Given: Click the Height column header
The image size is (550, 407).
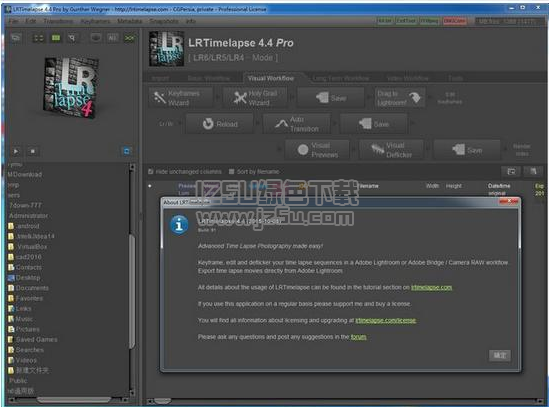Looking at the screenshot, I should coord(454,186).
